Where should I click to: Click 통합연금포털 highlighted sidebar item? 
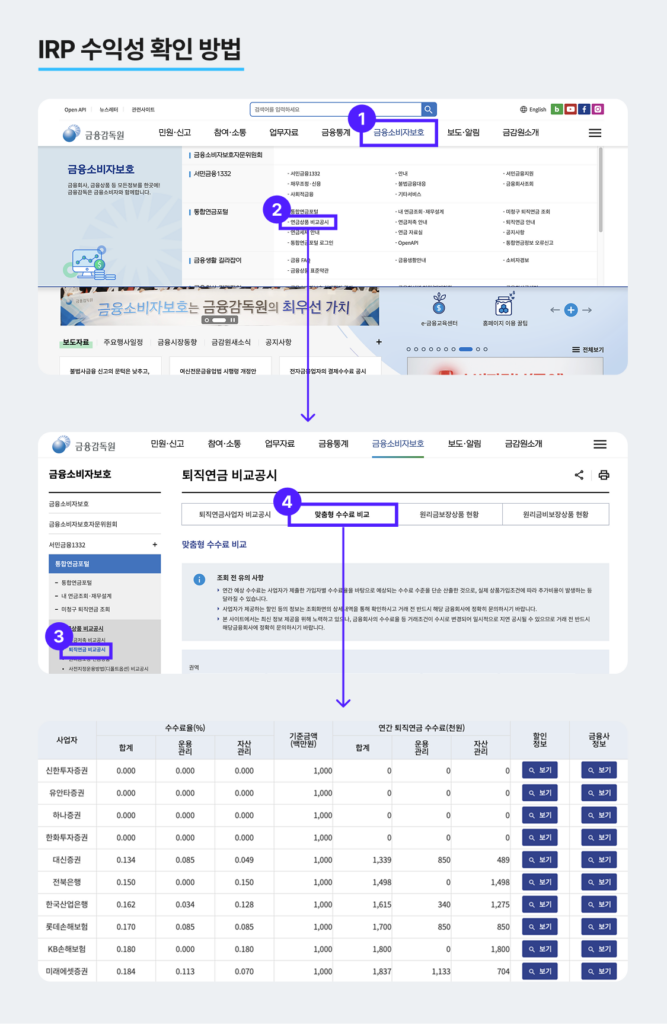pyautogui.click(x=105, y=564)
